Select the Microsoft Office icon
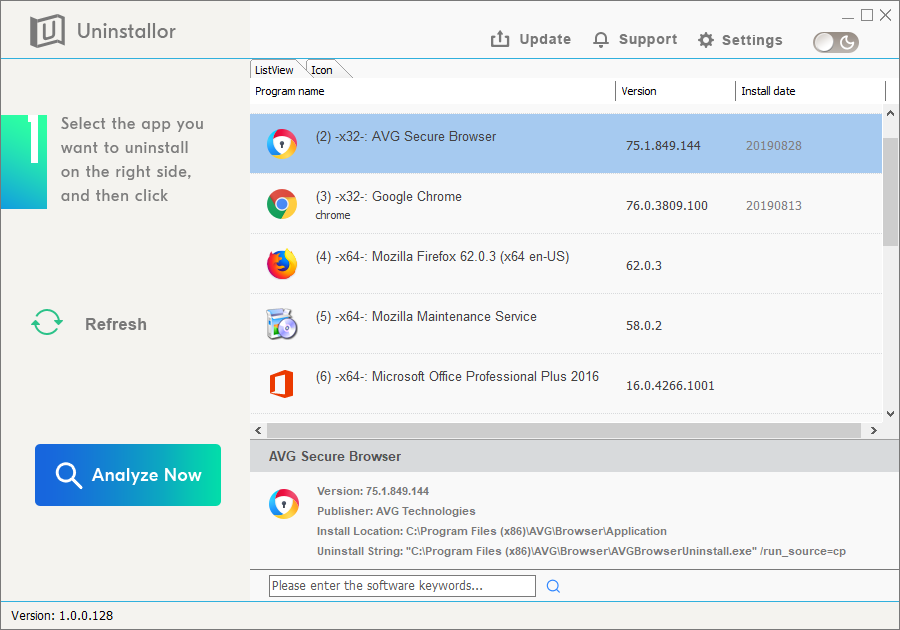900x630 pixels. 282,384
